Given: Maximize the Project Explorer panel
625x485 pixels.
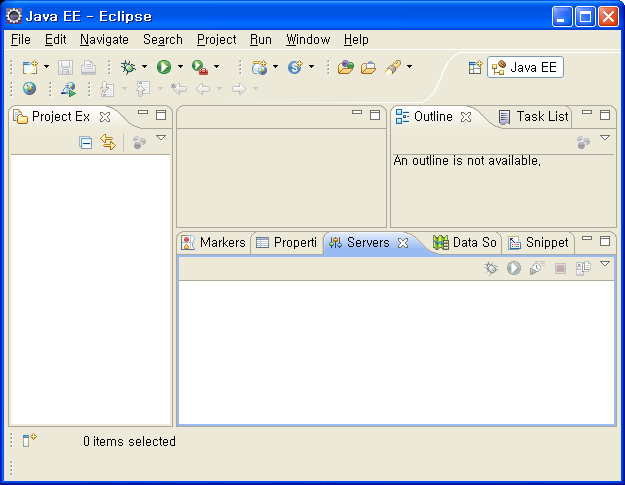Looking at the screenshot, I should [x=161, y=115].
